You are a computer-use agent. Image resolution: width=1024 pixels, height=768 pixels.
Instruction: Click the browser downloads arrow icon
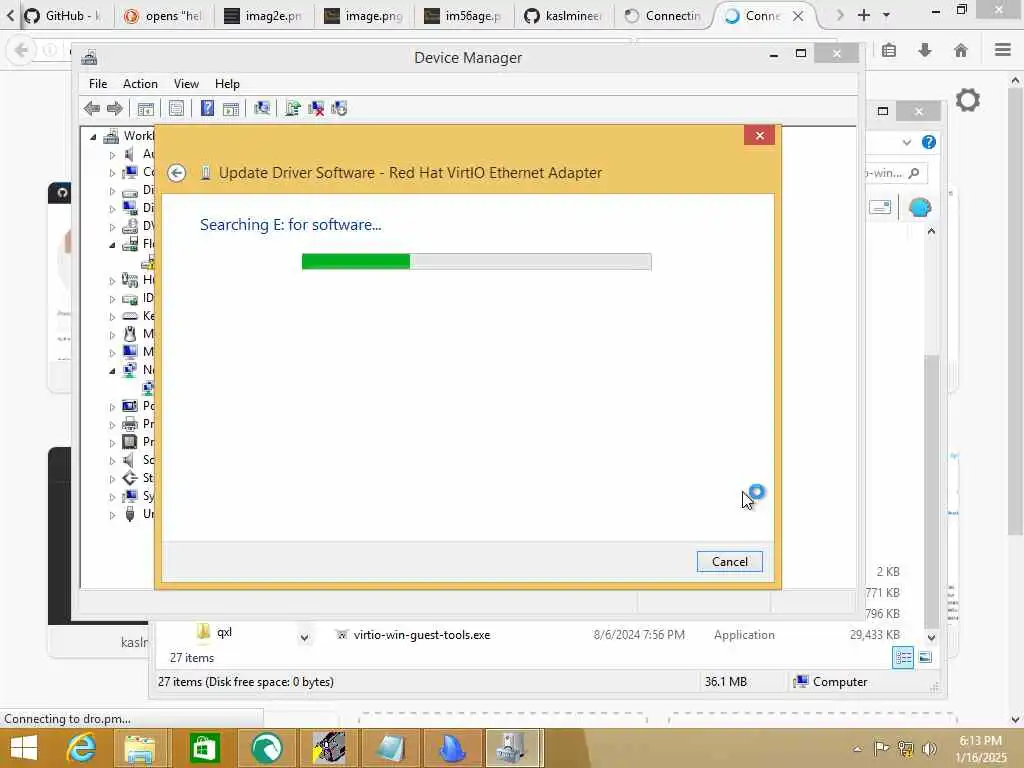(x=925, y=50)
